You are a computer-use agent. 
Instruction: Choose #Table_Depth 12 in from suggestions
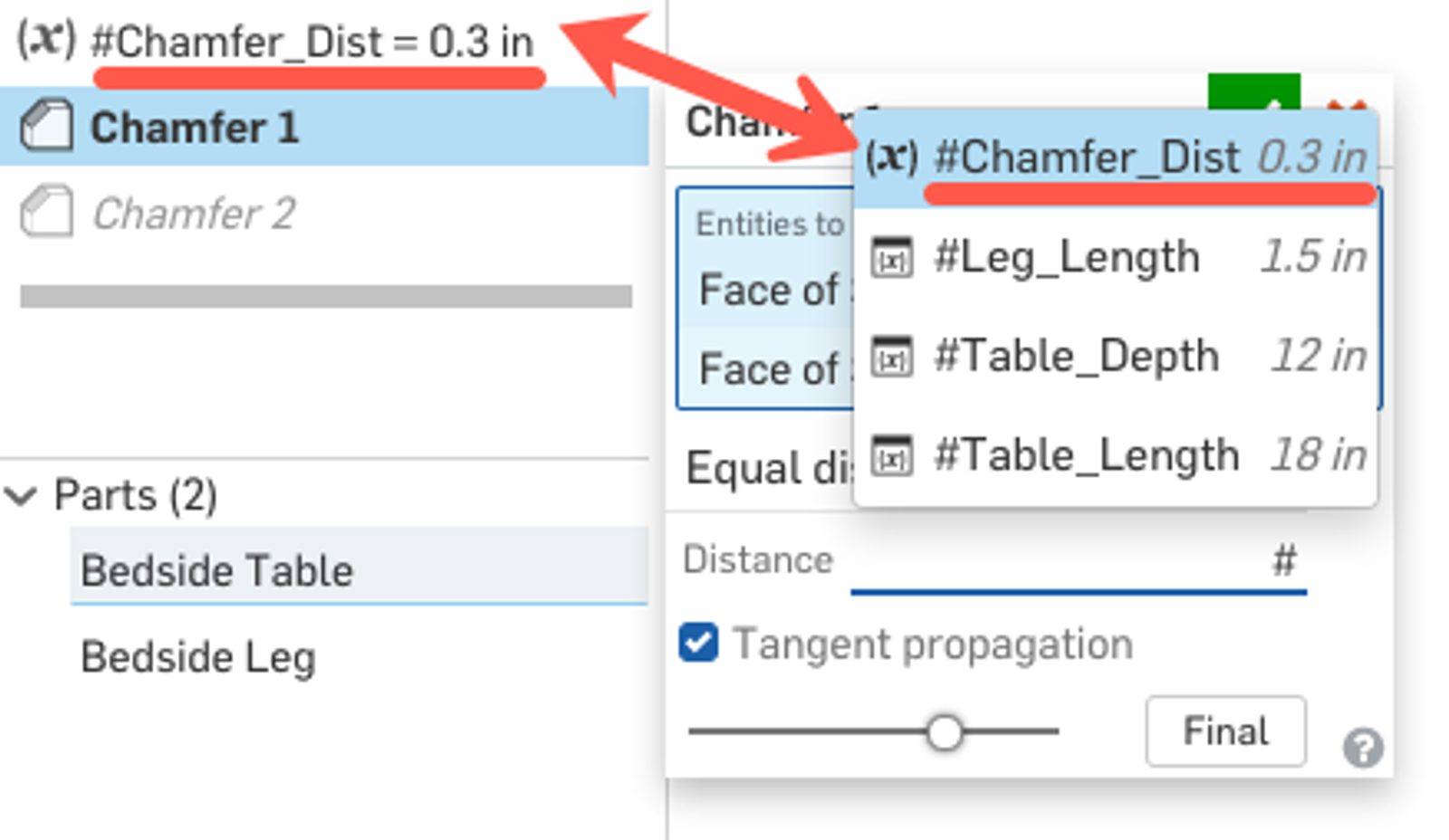[1116, 357]
